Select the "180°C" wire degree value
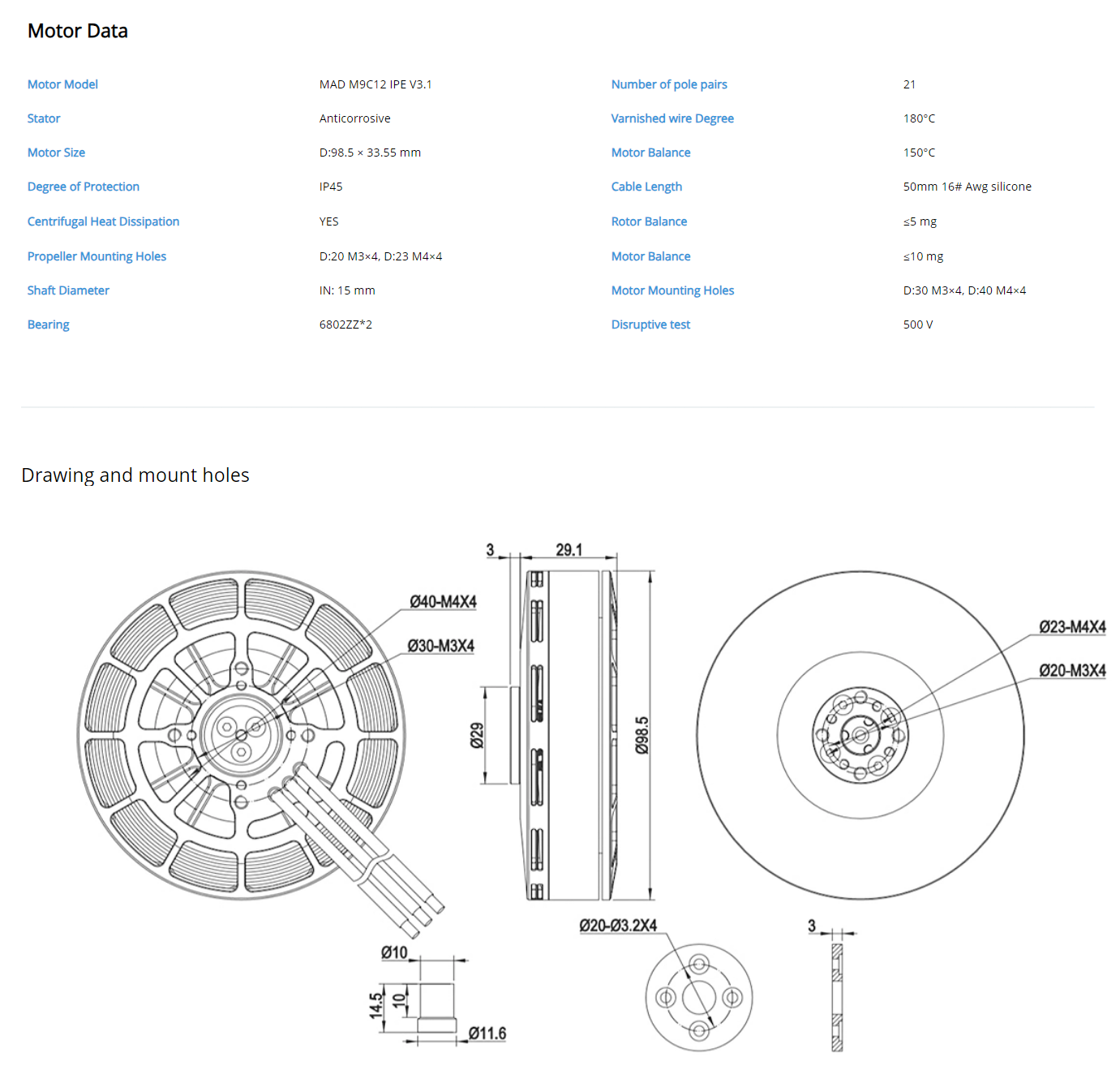 tap(919, 118)
